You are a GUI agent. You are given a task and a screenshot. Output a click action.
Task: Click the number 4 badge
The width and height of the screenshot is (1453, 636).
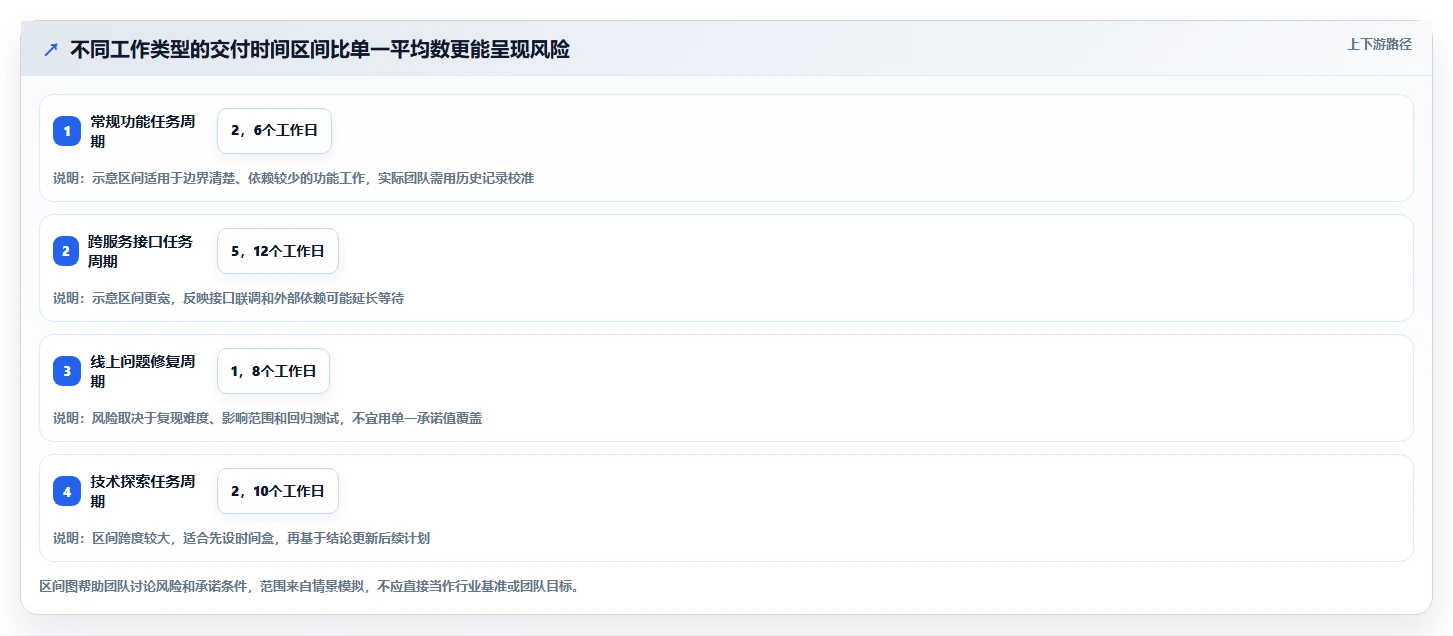pos(67,491)
